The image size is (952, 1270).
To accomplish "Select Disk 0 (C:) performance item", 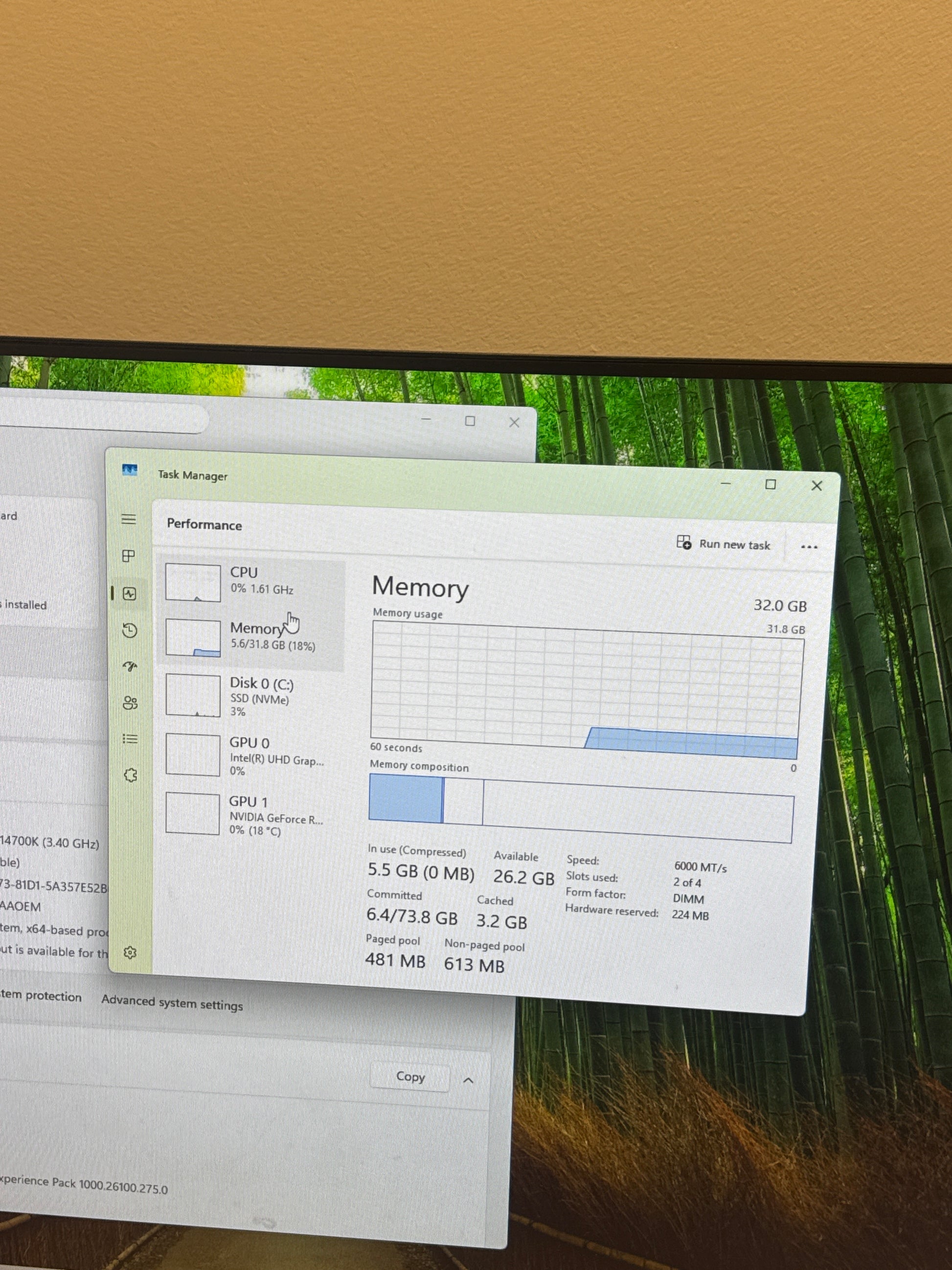I will coord(251,696).
